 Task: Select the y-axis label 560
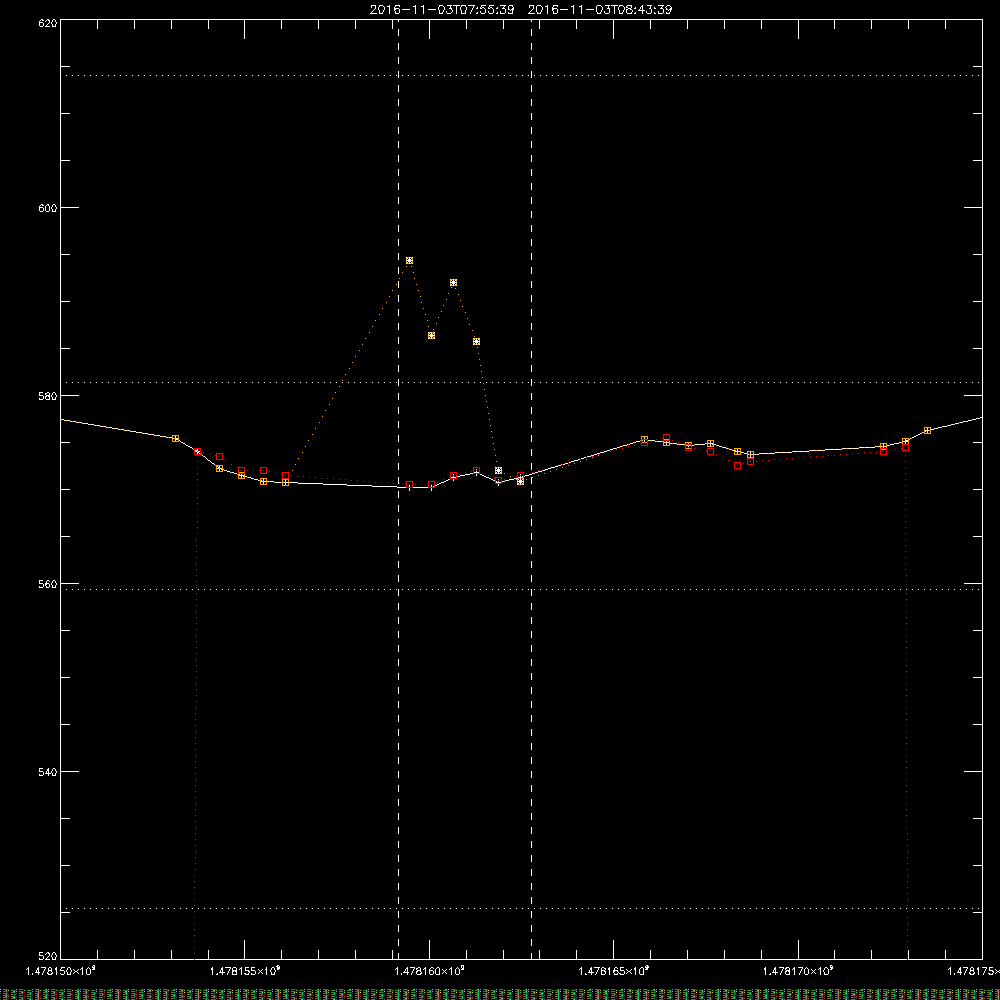coord(48,584)
